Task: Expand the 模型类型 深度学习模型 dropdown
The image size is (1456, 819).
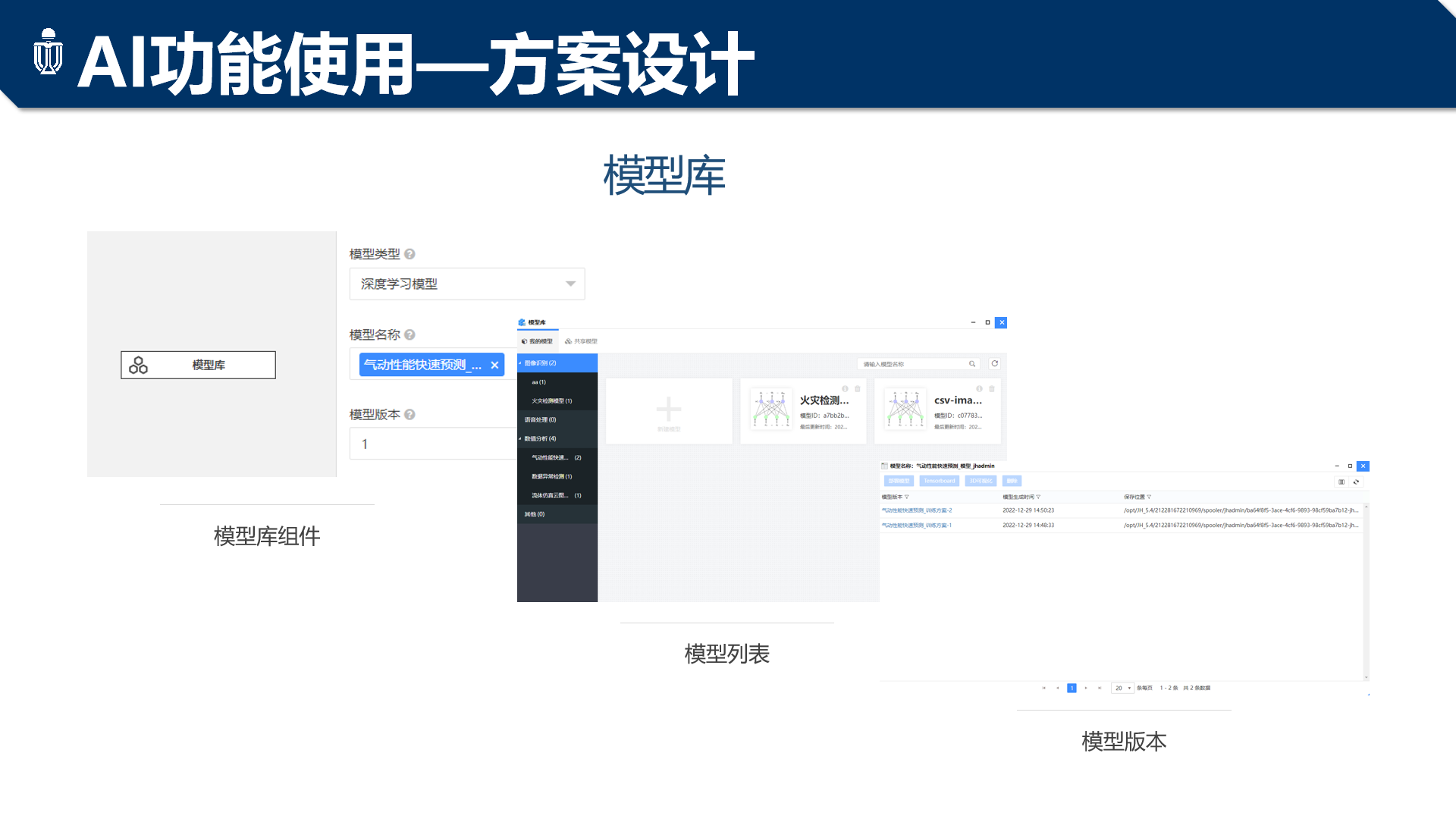Action: [570, 284]
